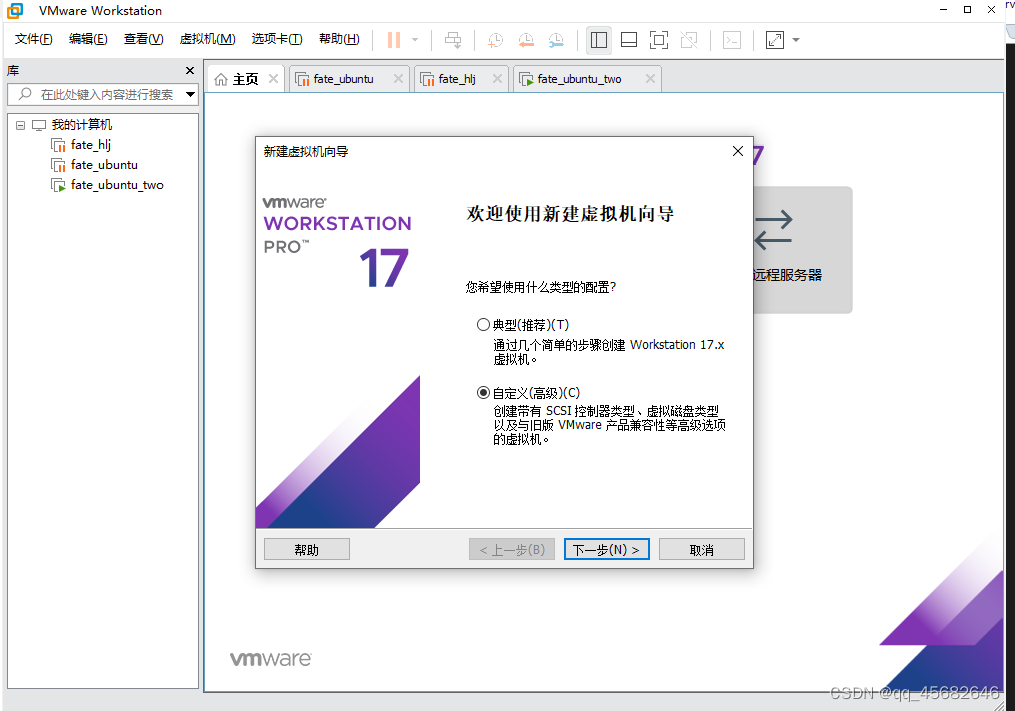Click the 取消 cancel button
The image size is (1015, 711).
[702, 550]
